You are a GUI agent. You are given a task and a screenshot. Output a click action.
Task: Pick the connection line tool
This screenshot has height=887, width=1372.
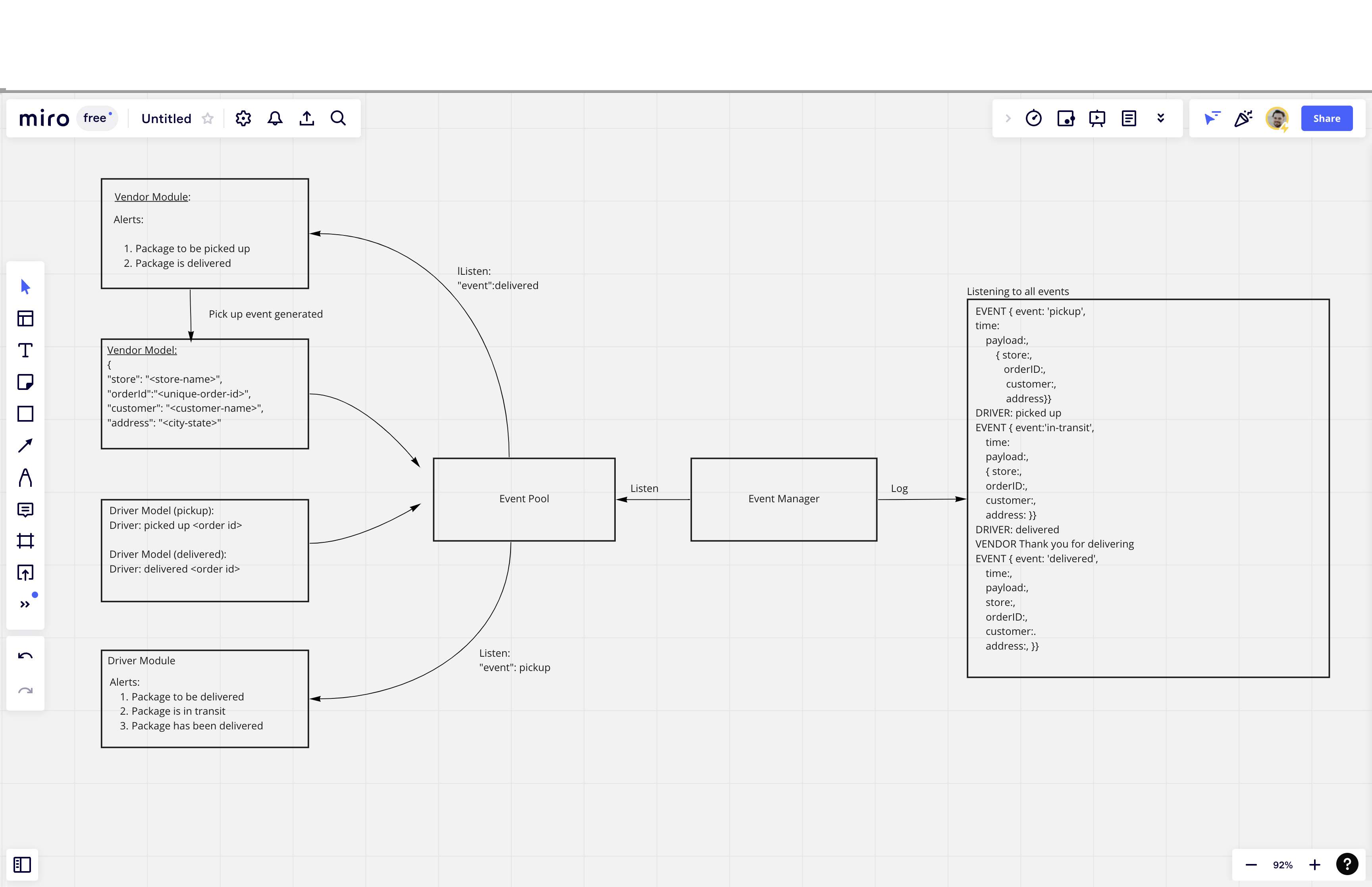click(x=25, y=445)
